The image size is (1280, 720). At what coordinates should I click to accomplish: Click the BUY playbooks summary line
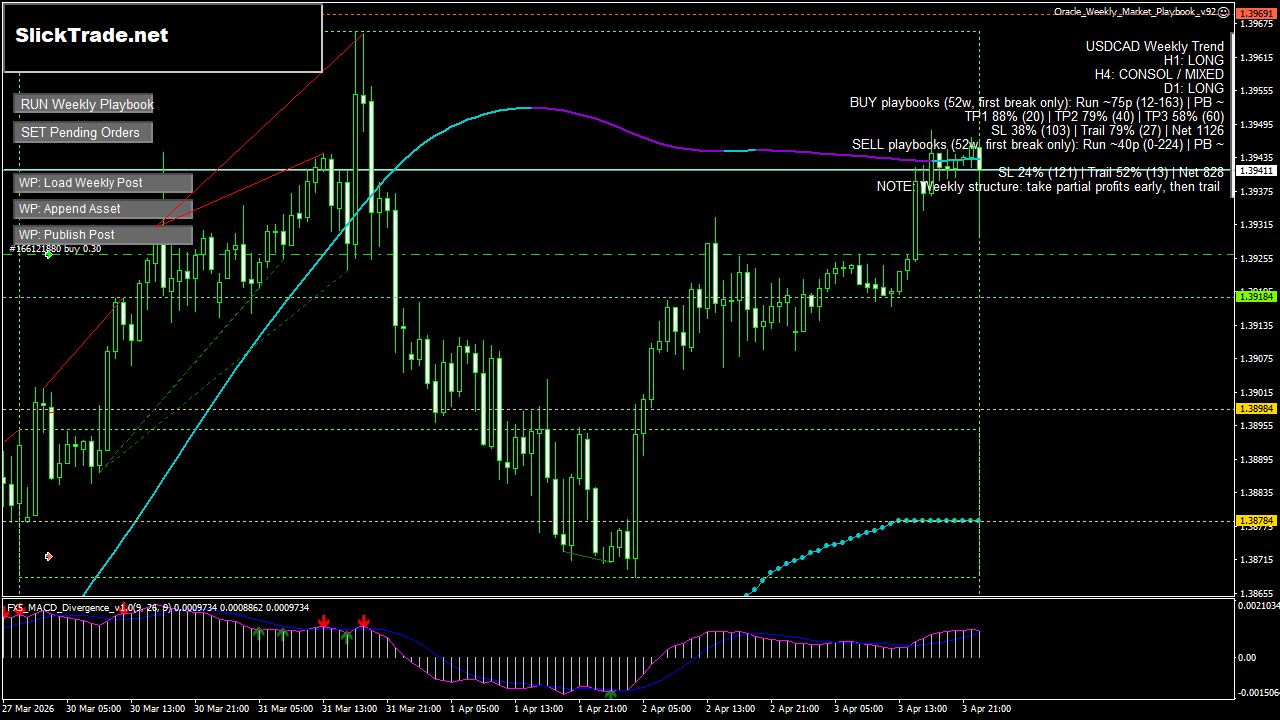(x=1037, y=102)
